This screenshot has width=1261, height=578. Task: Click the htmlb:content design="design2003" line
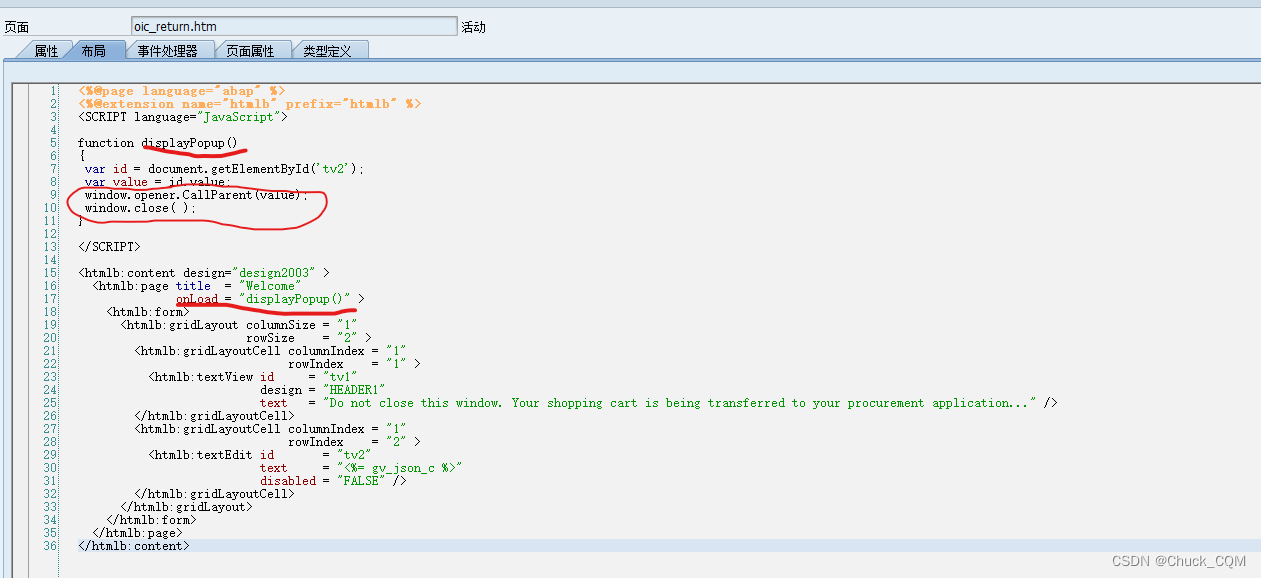[204, 272]
